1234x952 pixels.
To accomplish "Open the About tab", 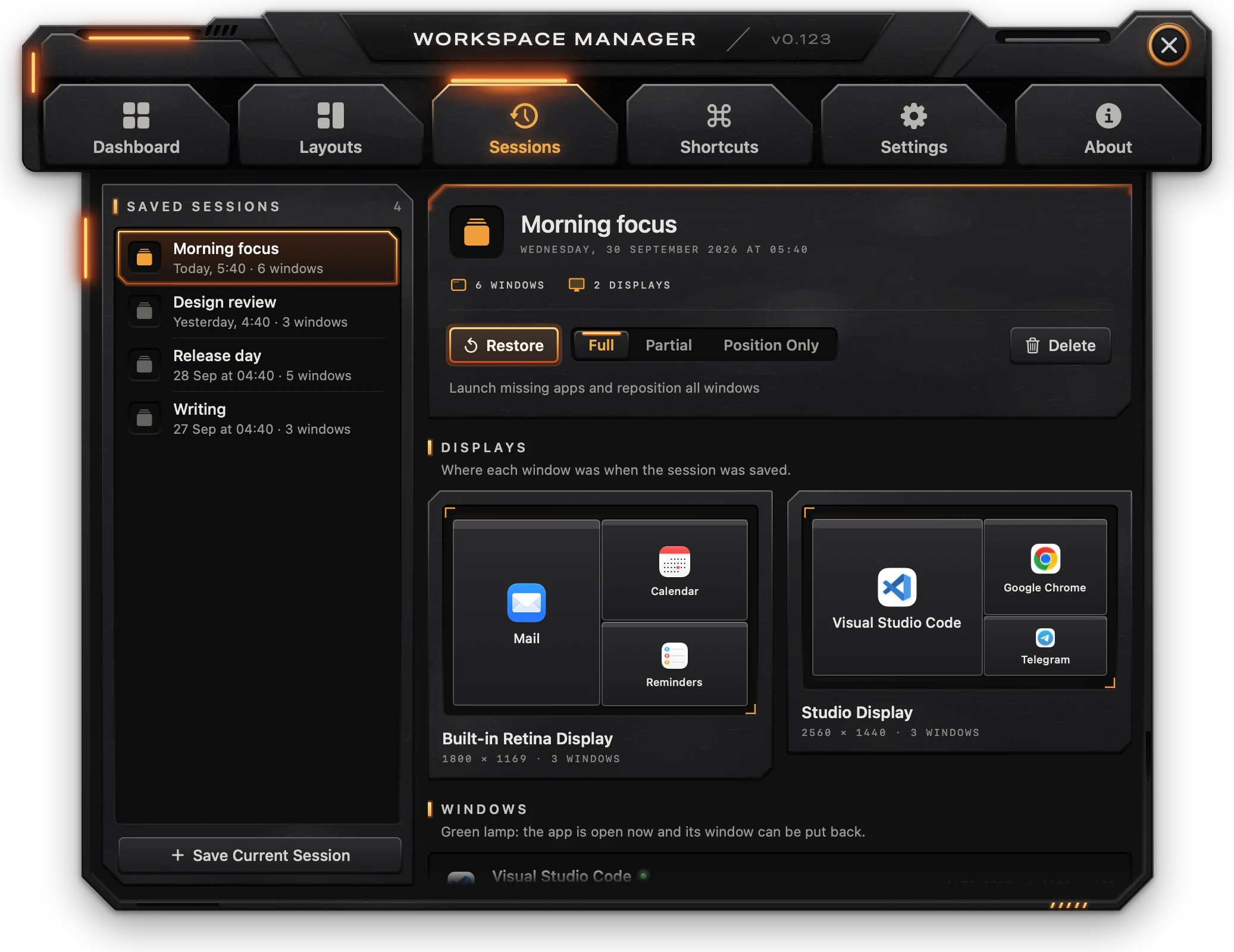I will 1107,126.
